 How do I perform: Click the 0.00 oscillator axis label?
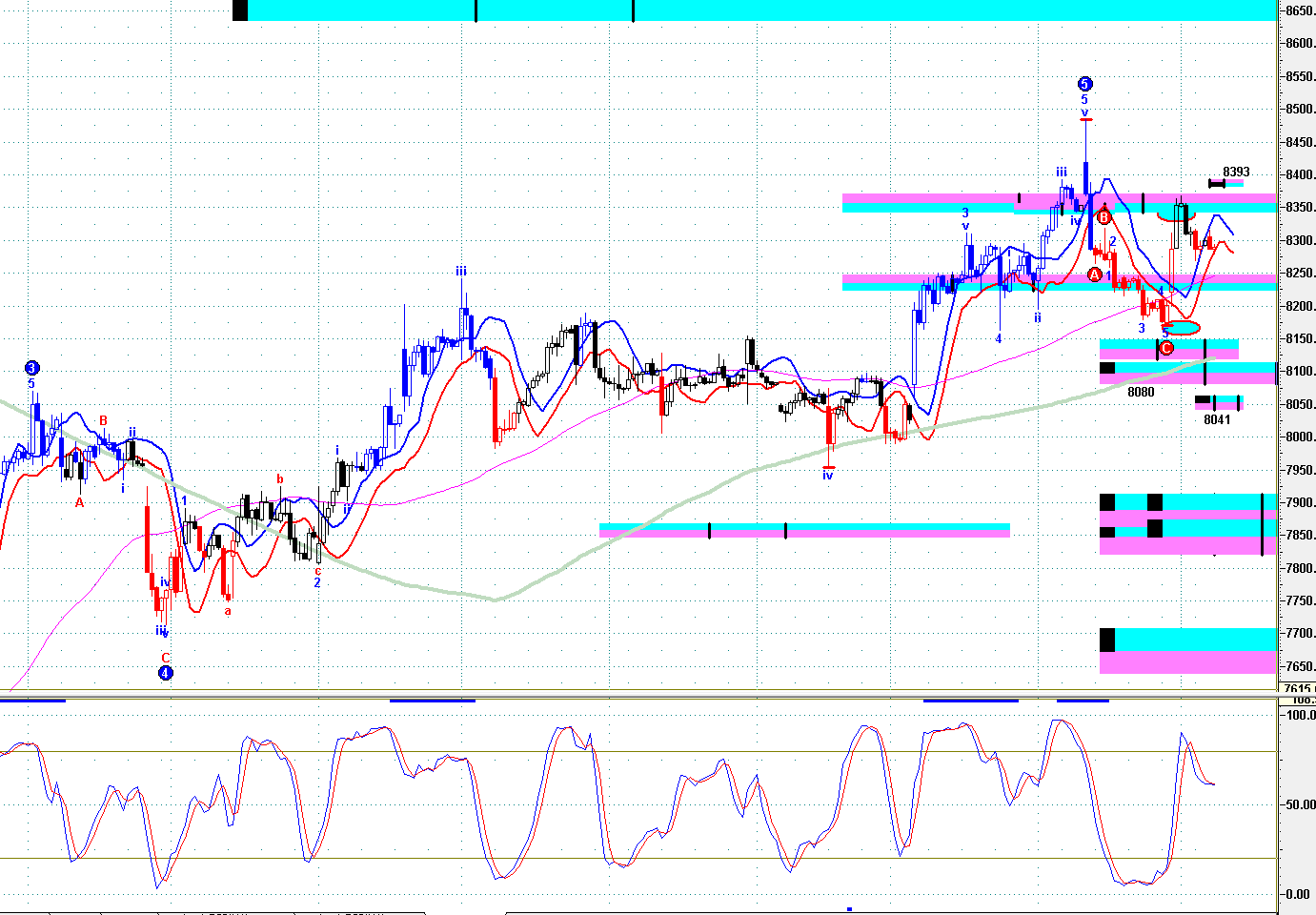pos(1300,894)
